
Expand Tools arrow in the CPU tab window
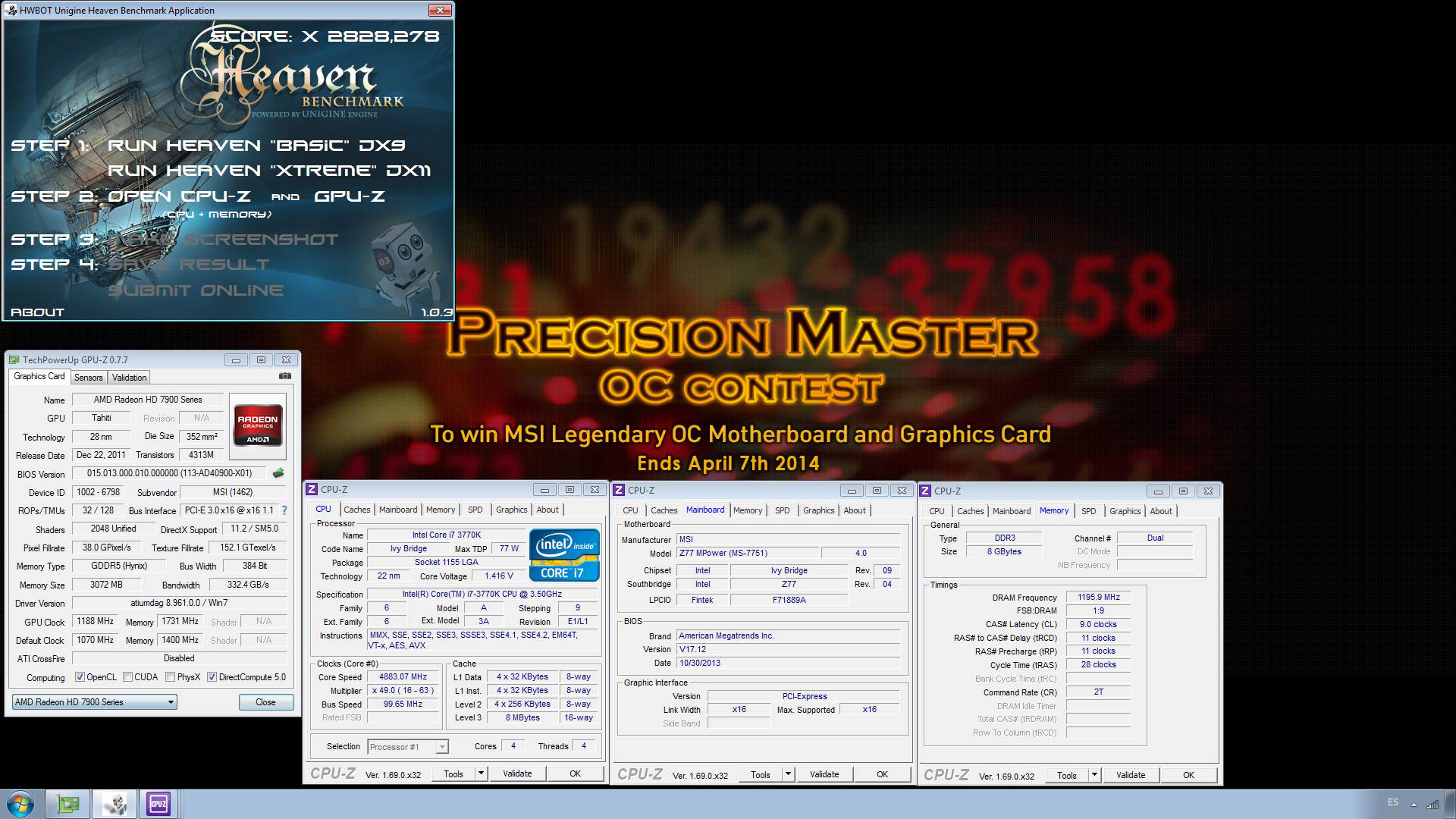481,773
